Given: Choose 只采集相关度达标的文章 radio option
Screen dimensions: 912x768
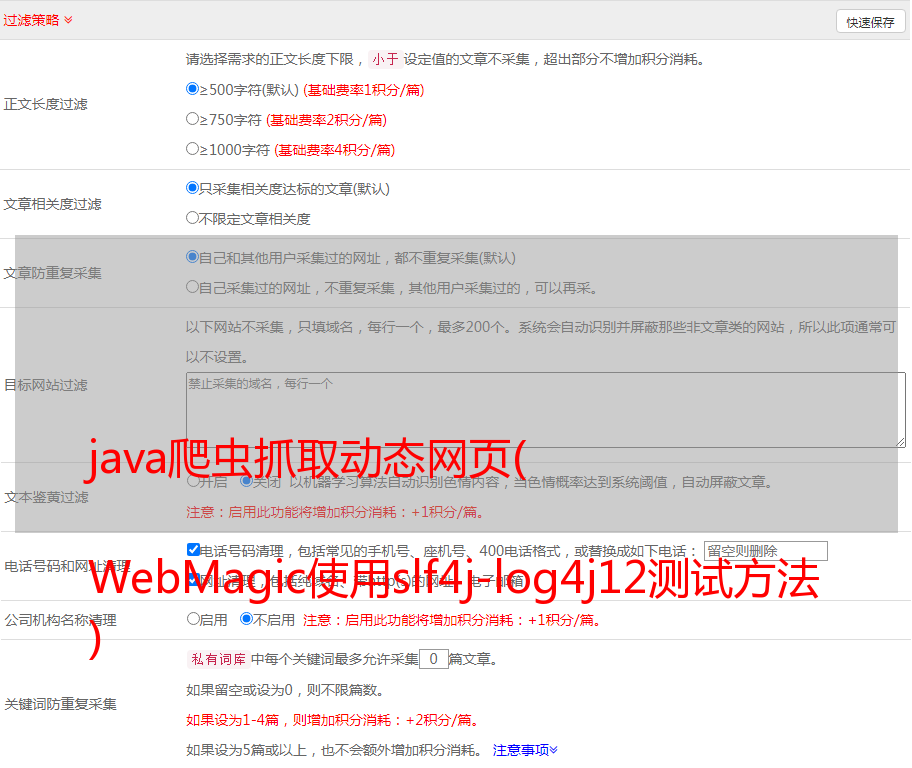Looking at the screenshot, I should tap(193, 188).
